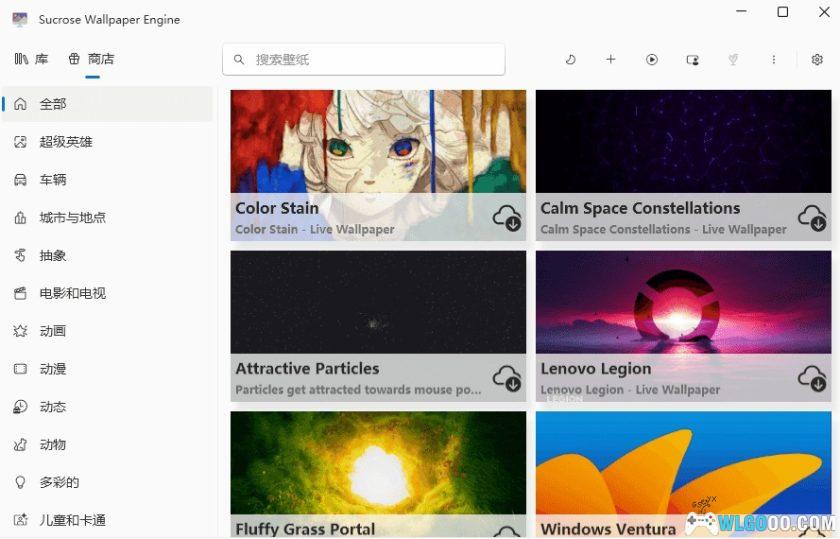
Task: Download the Calm Space Constellations wallpaper
Action: click(x=812, y=218)
